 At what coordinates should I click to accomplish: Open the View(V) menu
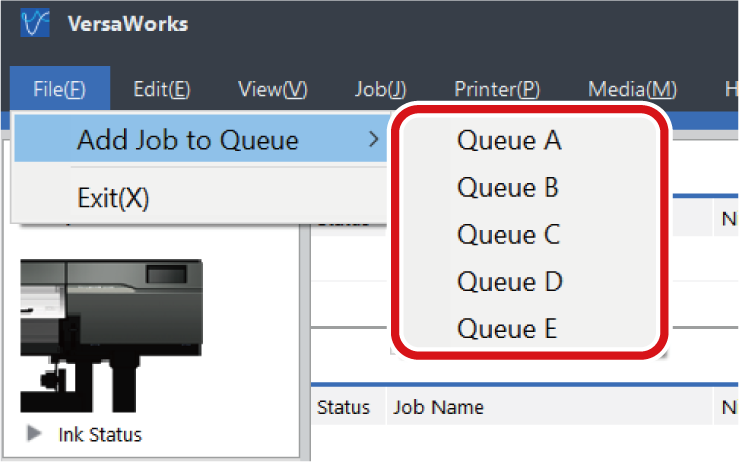coord(272,89)
